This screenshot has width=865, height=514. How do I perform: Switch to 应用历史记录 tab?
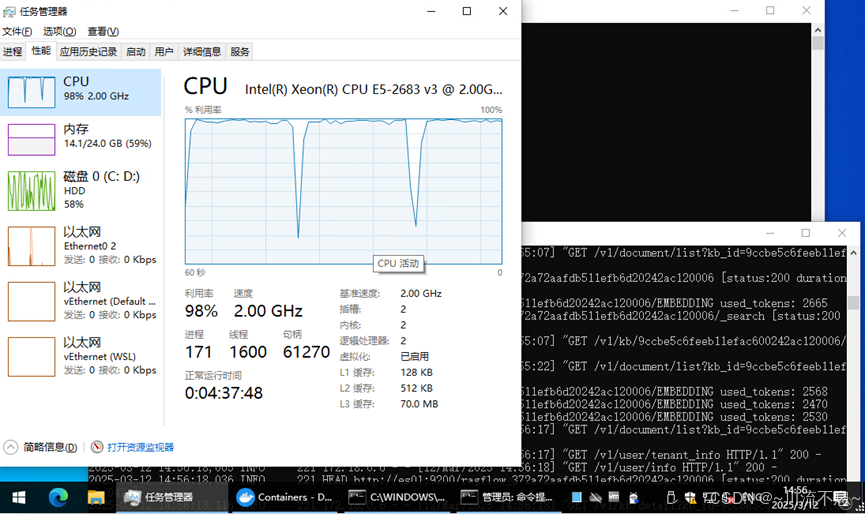pos(88,52)
